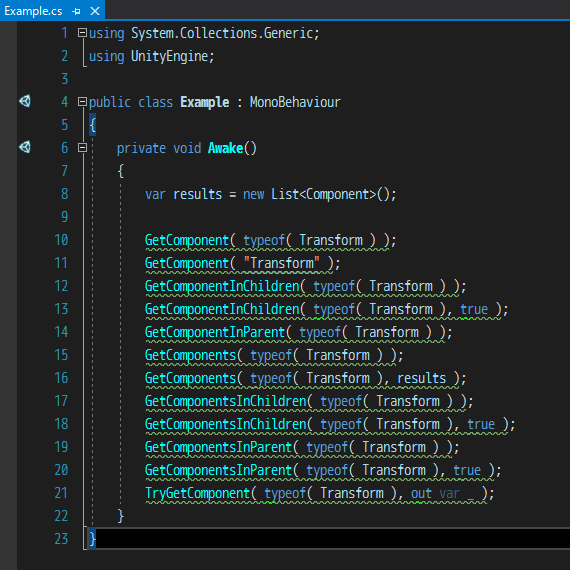Click the results variable on line 8
Screen dimensions: 570x570
pyautogui.click(x=197, y=194)
